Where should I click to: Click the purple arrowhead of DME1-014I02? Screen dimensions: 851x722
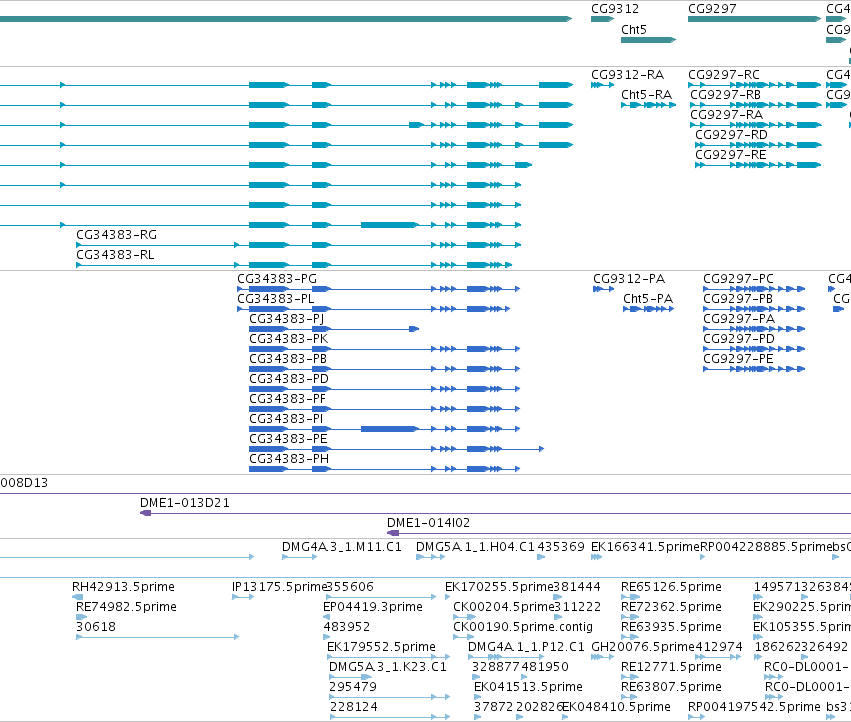coord(392,533)
